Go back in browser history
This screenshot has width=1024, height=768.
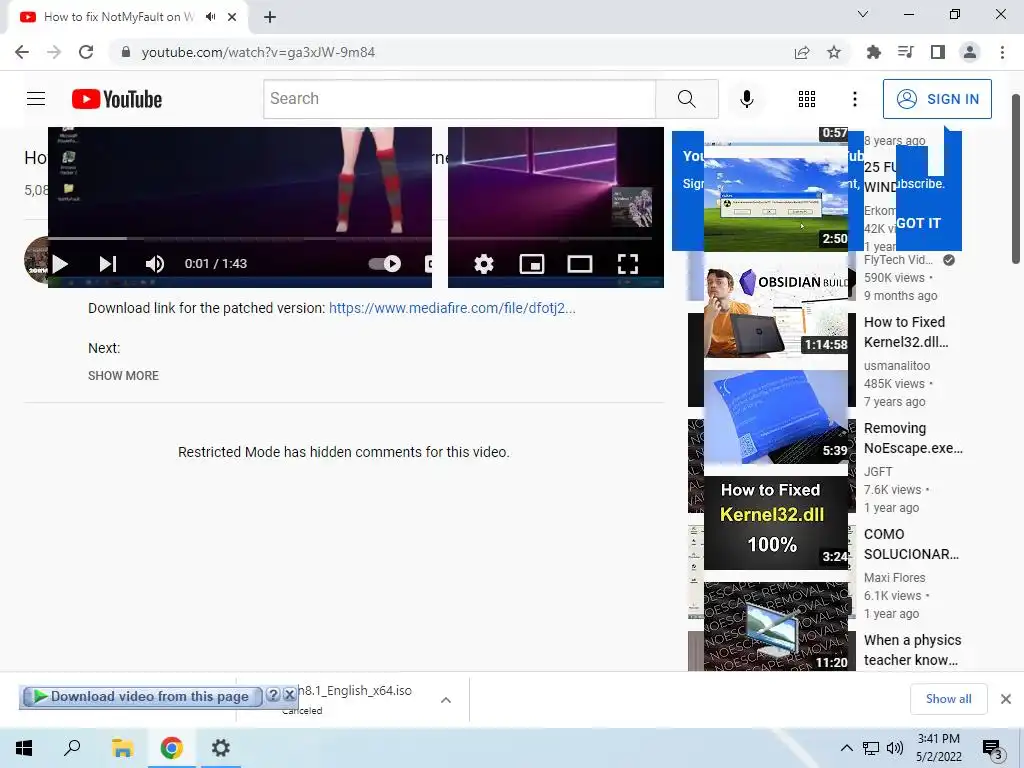[x=22, y=52]
